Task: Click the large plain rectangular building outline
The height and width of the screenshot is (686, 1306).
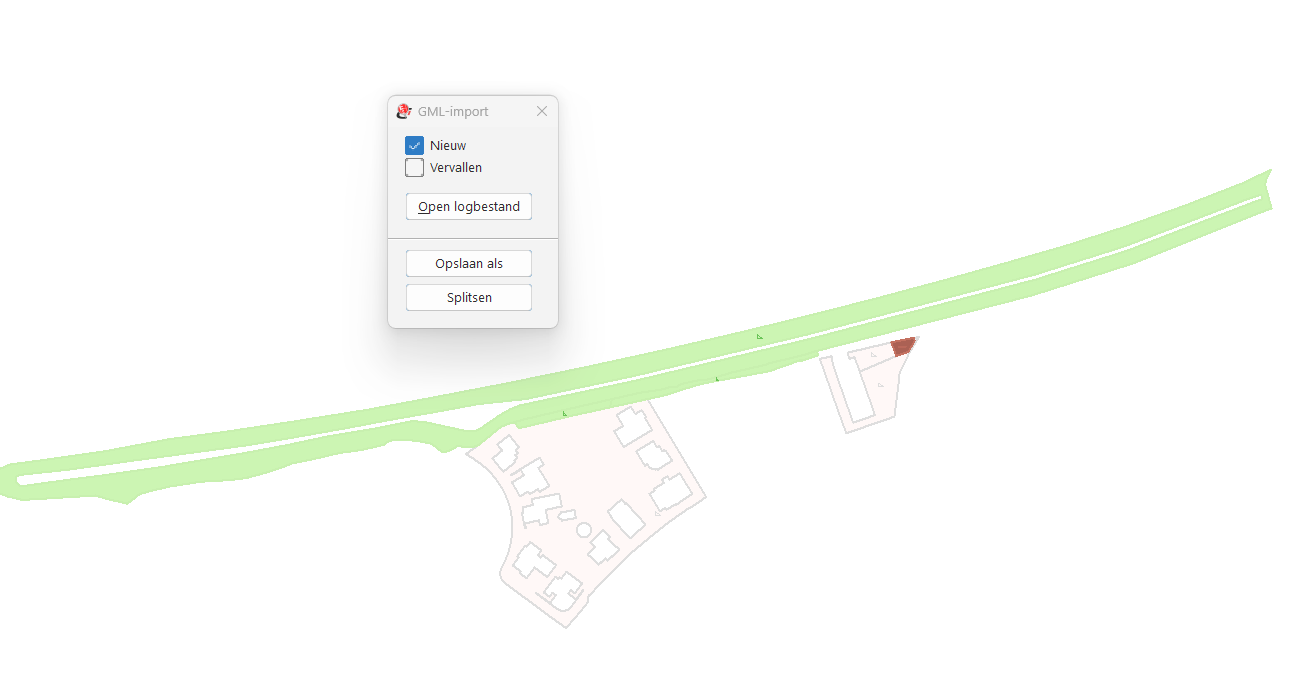Action: (x=626, y=520)
